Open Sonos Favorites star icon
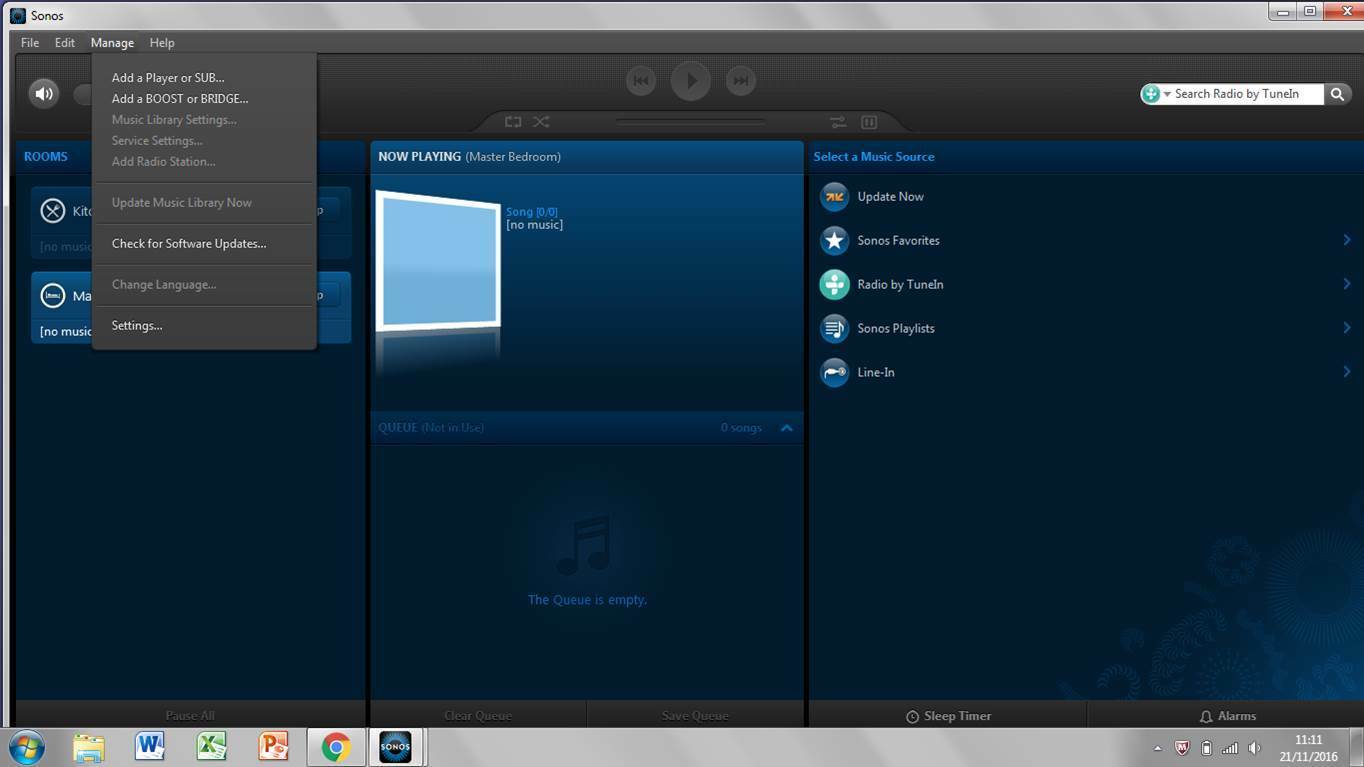 click(834, 241)
